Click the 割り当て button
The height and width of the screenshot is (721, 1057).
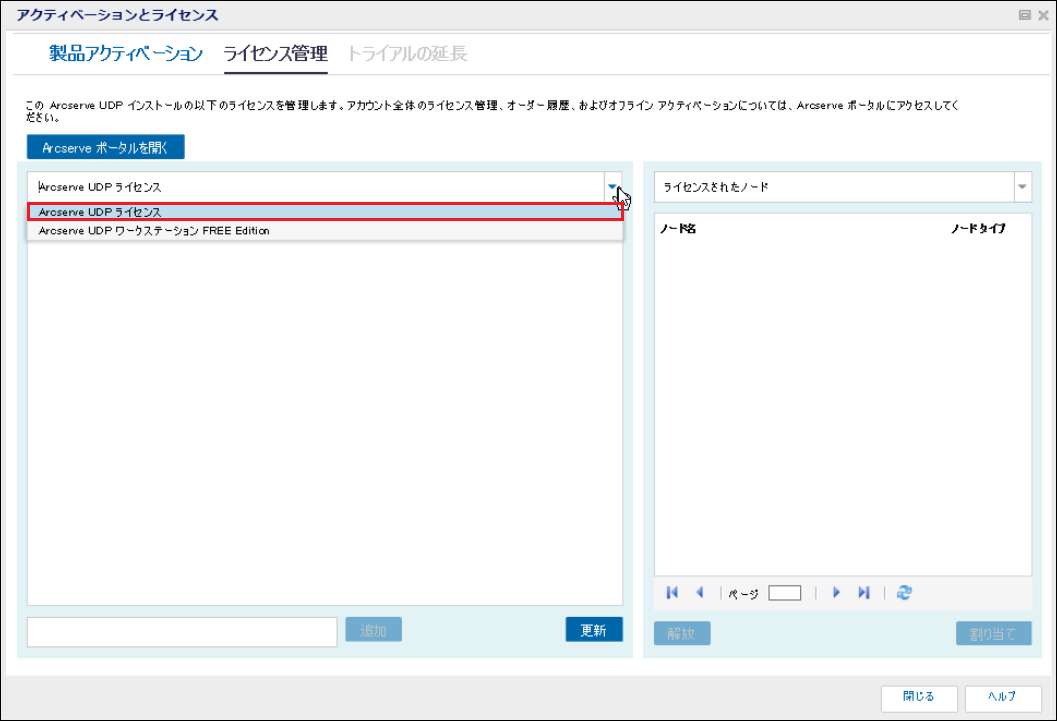993,633
